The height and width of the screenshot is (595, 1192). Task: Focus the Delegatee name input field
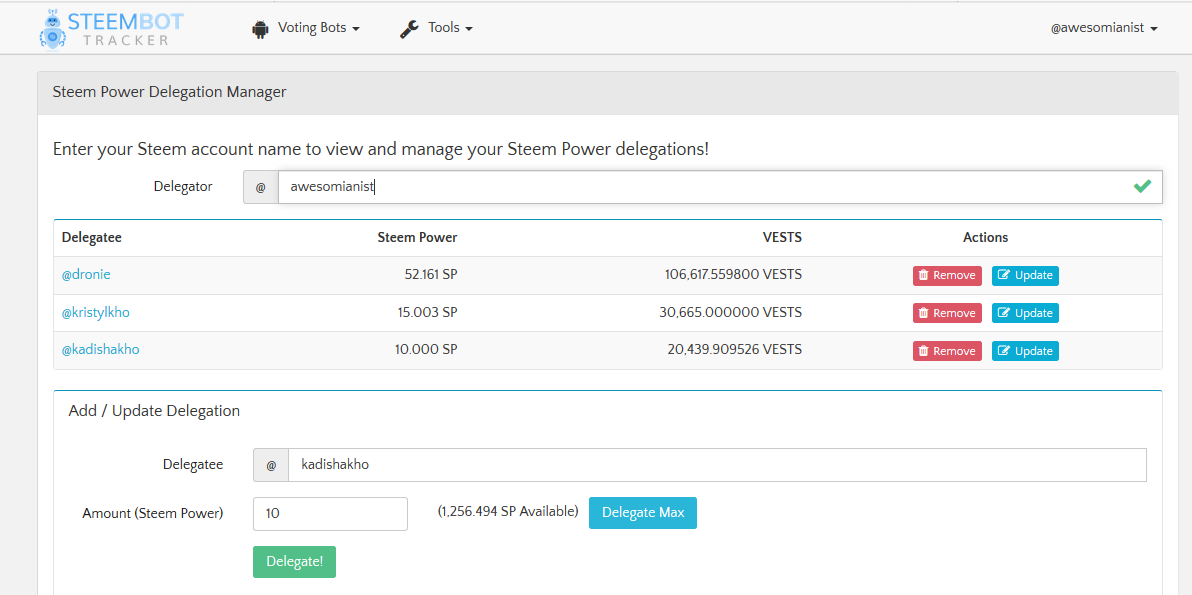coord(717,465)
